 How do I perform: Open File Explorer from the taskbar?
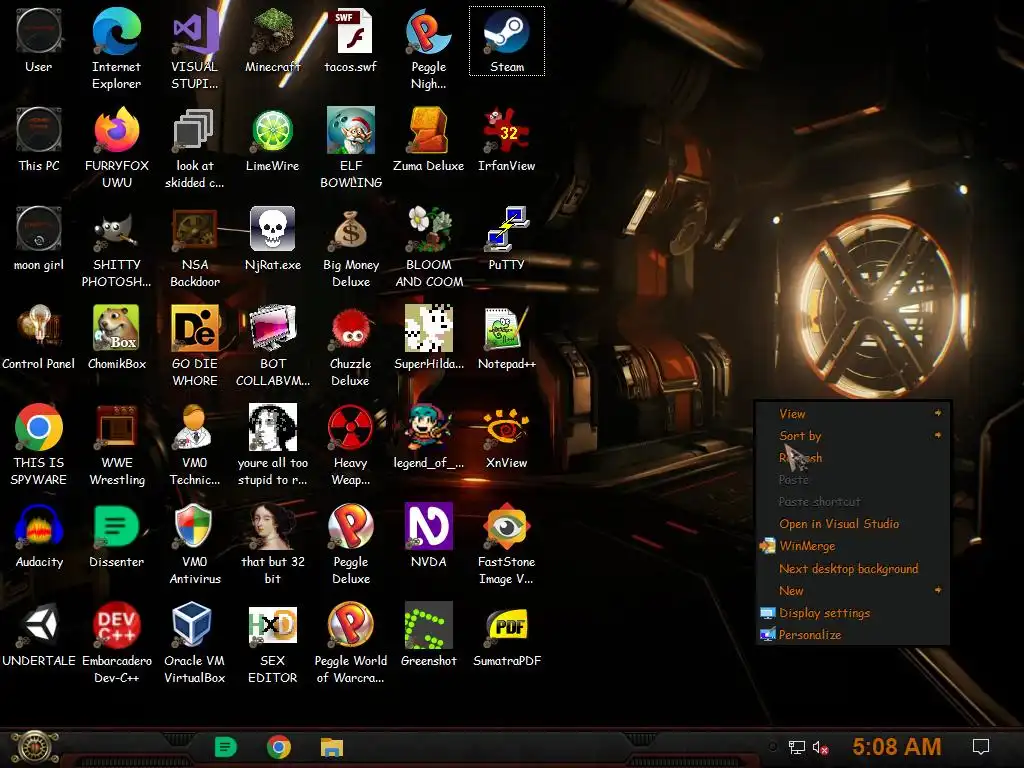pos(332,747)
